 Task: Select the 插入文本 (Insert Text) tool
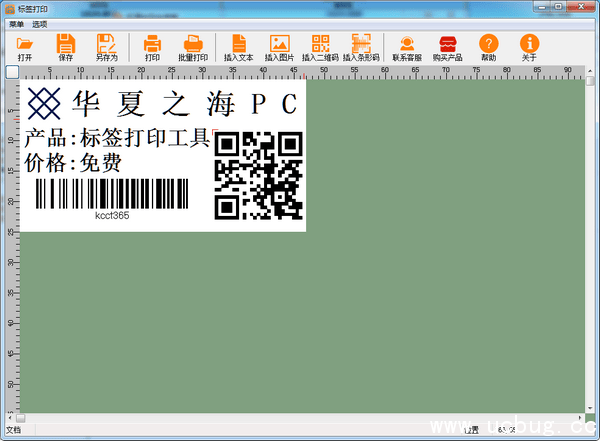(239, 47)
